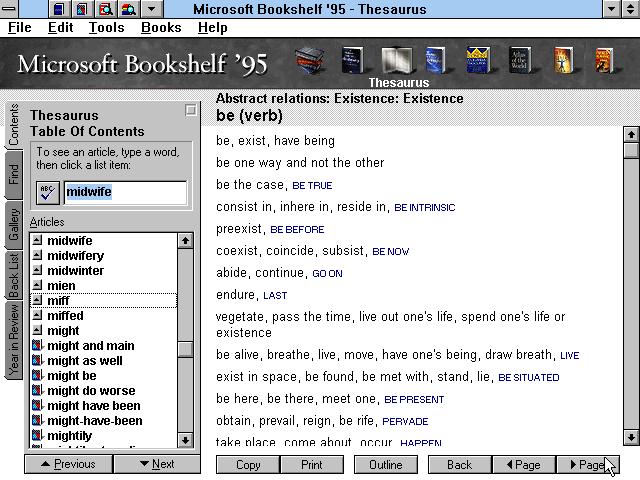
Task: Open the File menu
Action: pos(20,27)
